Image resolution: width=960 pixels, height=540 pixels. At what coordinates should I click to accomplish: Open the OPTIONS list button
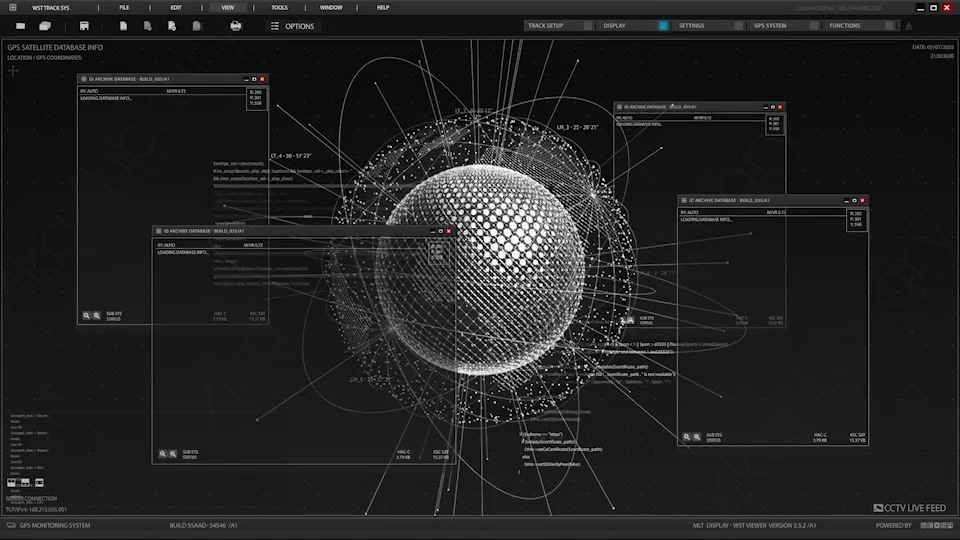[293, 26]
